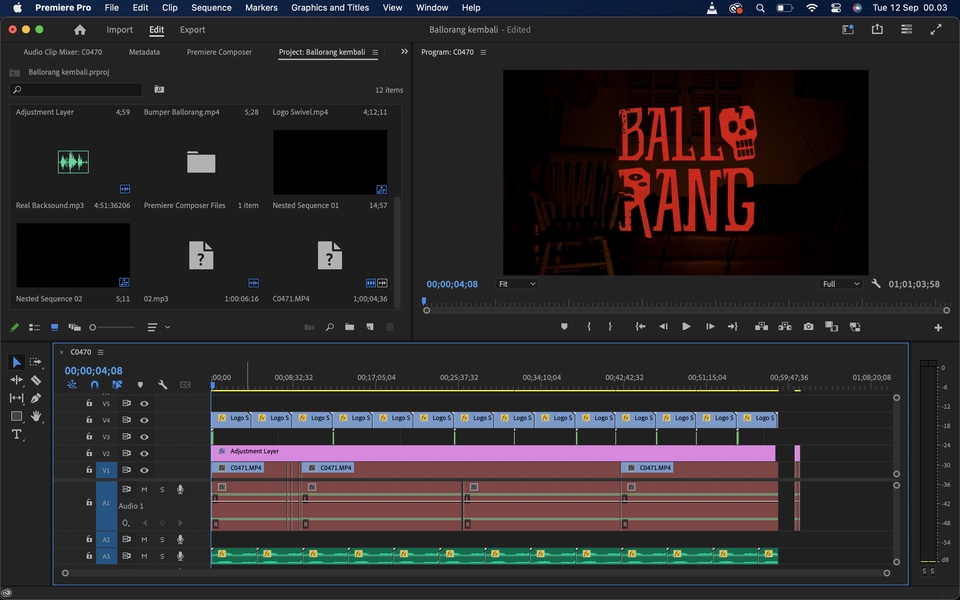Viewport: 960px width, 600px height.
Task: Select the Type tool
Action: 17,435
